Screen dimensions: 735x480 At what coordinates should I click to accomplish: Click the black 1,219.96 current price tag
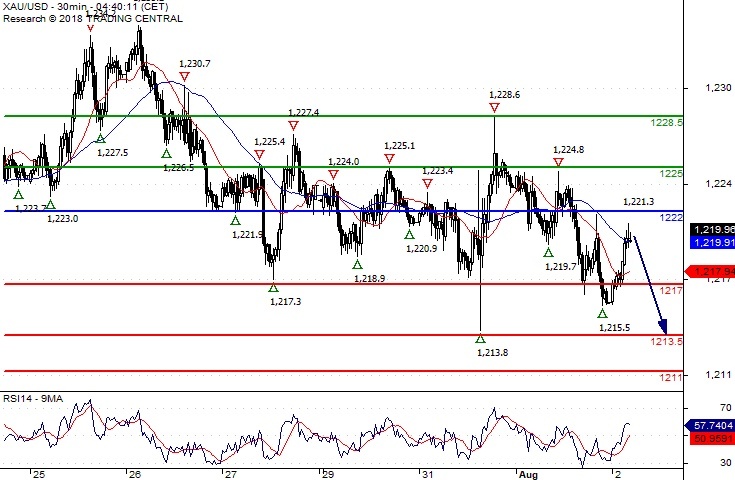712,229
